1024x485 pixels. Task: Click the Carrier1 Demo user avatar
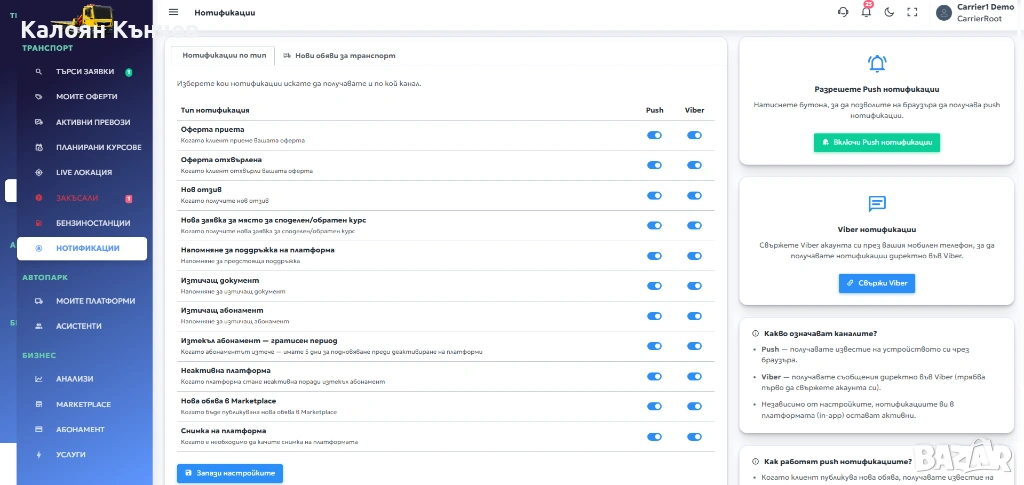click(943, 12)
